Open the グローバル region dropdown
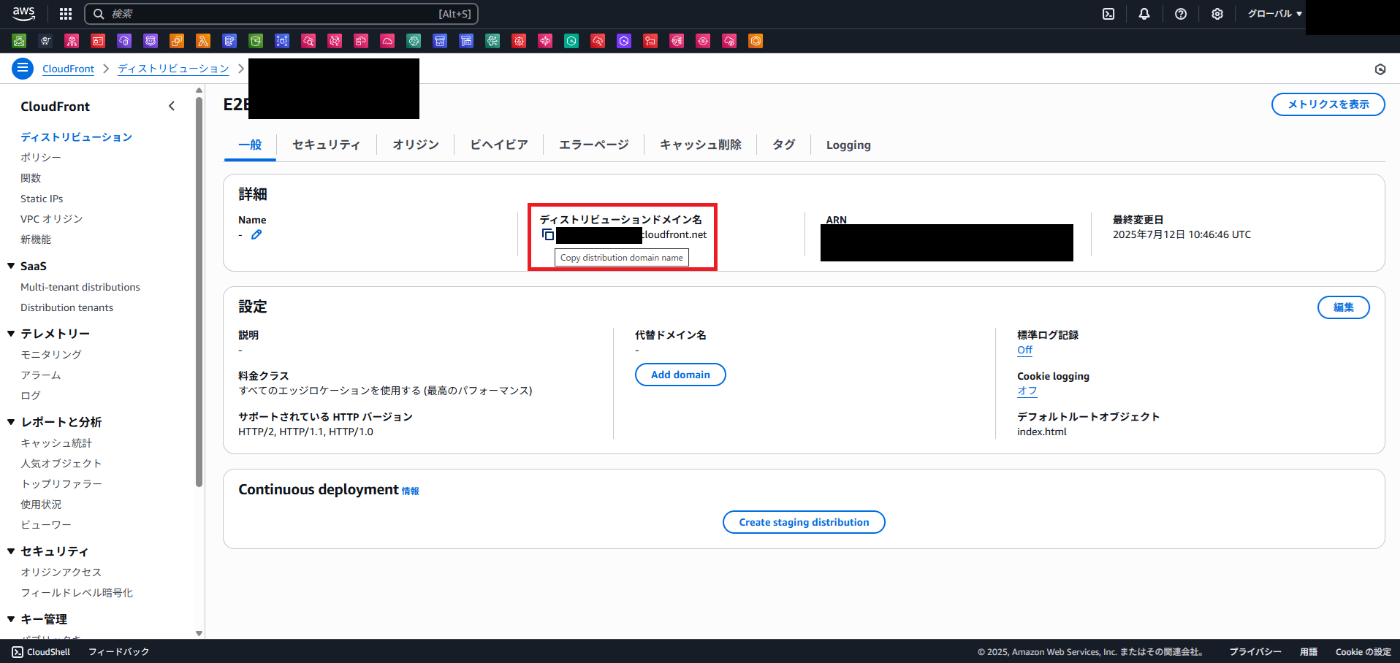 1275,14
